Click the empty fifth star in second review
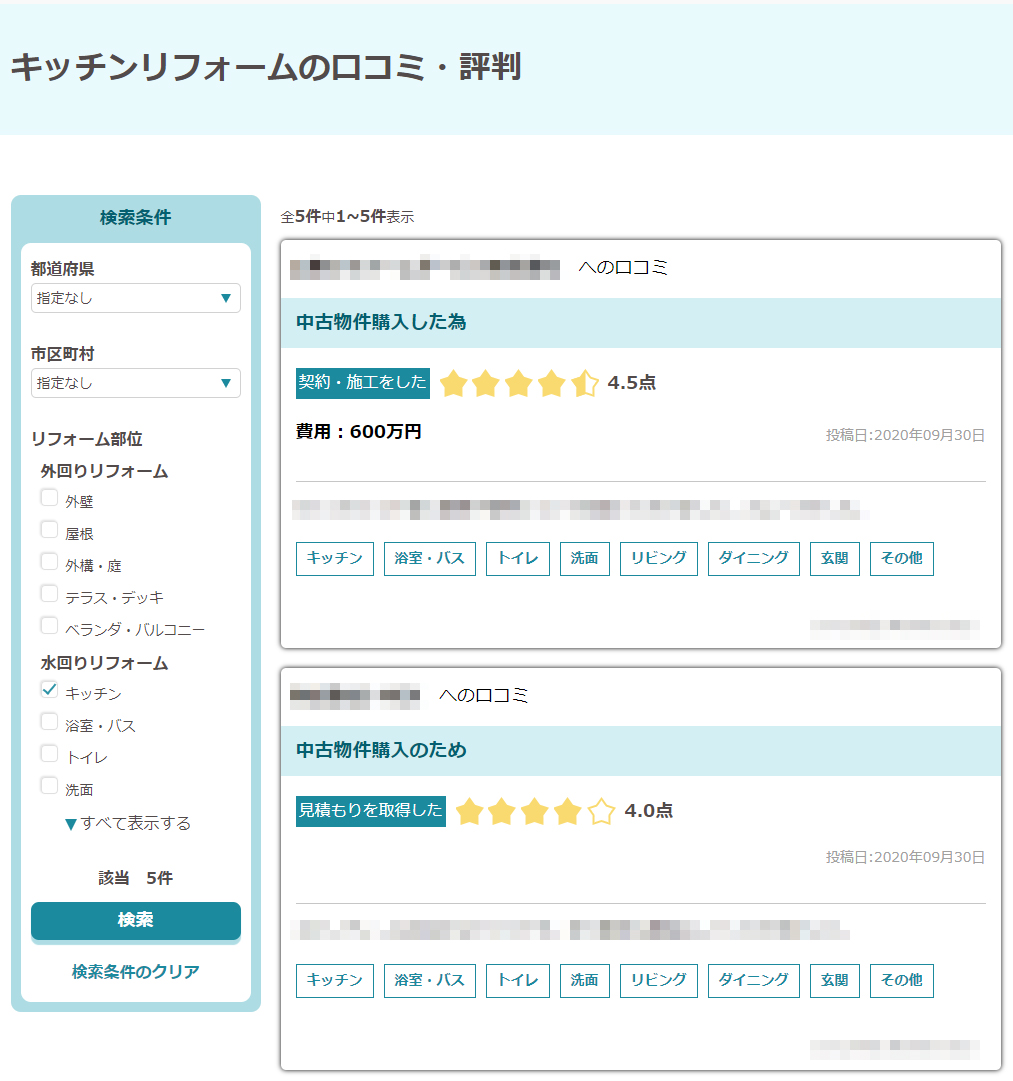The height and width of the screenshot is (1081, 1013). click(x=601, y=811)
